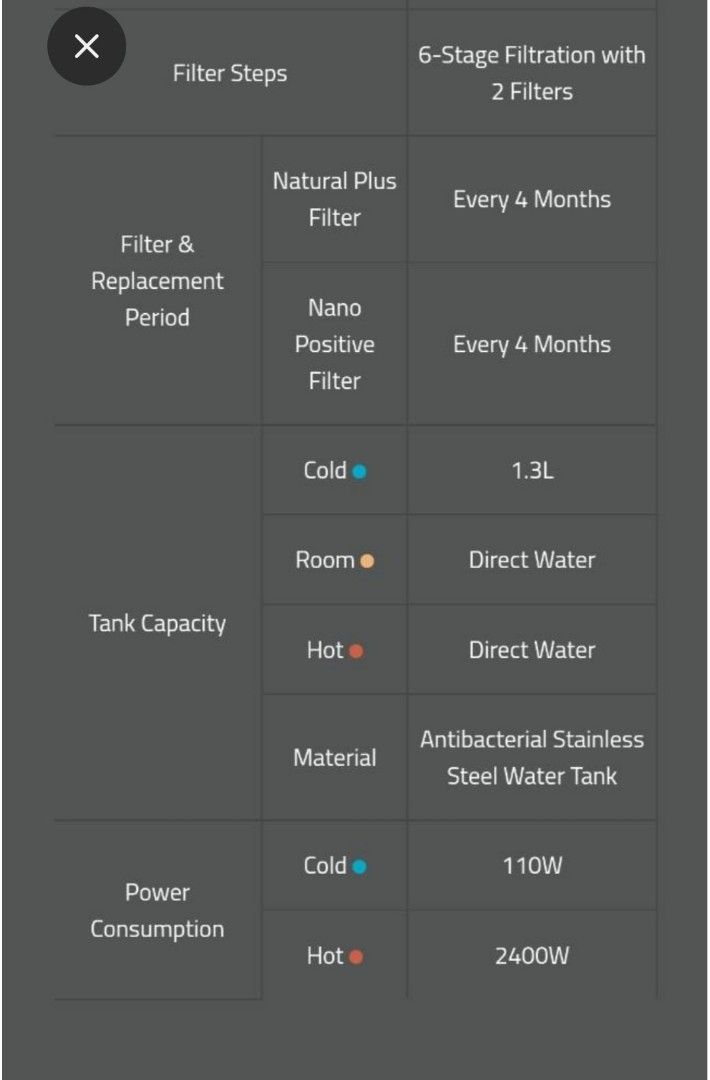Select the Power Consumption header
This screenshot has height=1080, width=710.
[156, 911]
